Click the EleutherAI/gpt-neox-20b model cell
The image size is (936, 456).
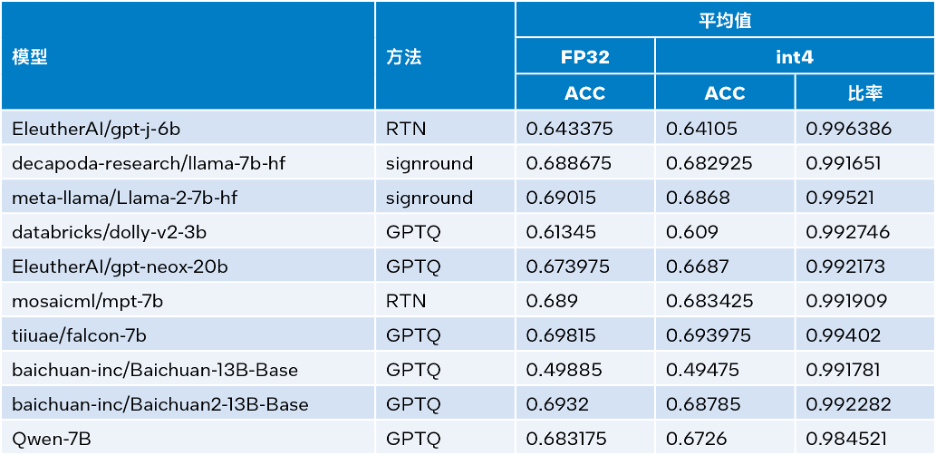coord(120,266)
